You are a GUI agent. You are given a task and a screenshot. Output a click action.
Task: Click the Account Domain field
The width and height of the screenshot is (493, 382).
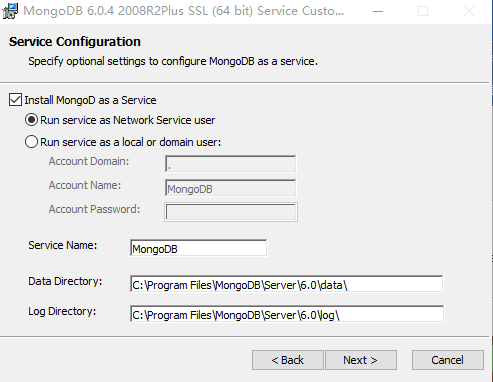pos(230,164)
